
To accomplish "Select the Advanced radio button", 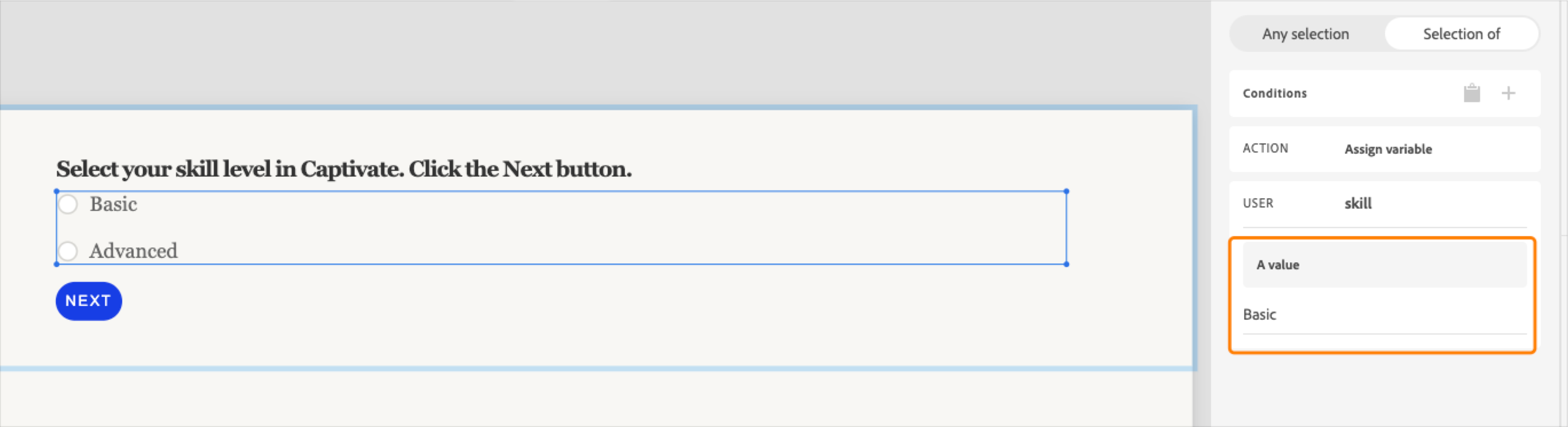I will coord(68,251).
